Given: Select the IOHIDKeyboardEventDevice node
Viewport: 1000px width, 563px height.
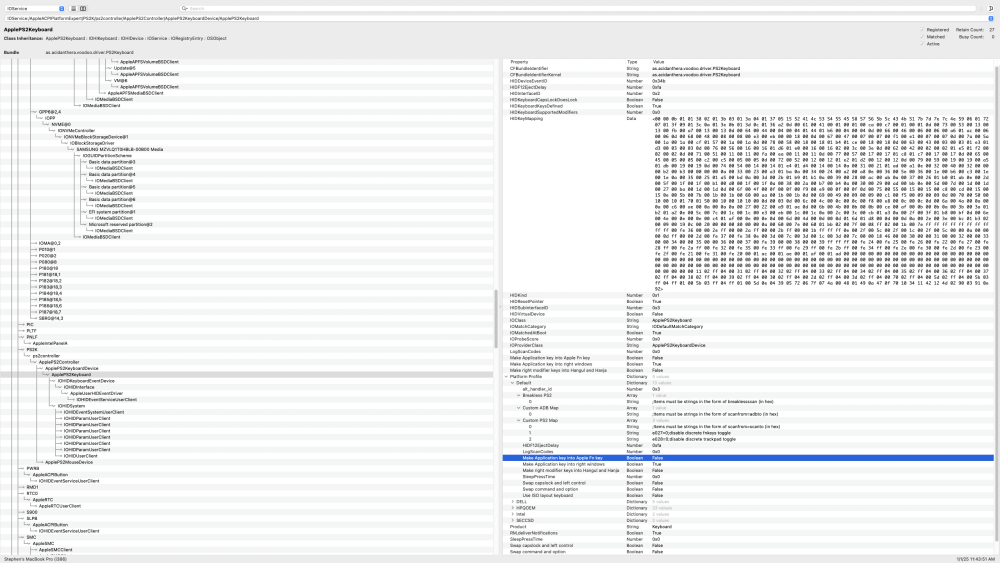Looking at the screenshot, I should (86, 381).
